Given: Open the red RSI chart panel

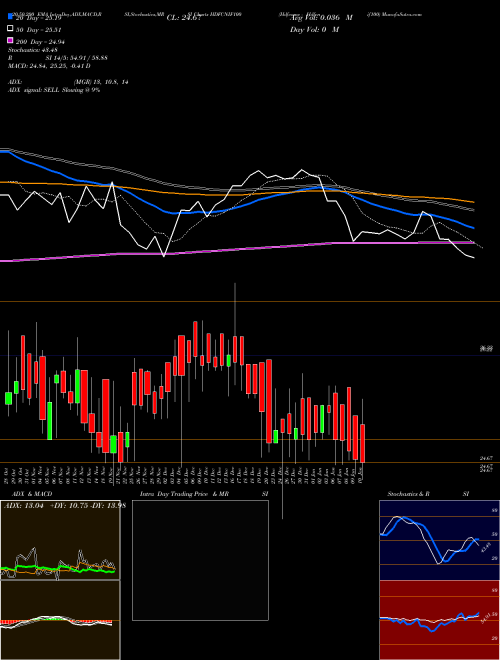Looking at the screenshot, I should [x=439, y=620].
